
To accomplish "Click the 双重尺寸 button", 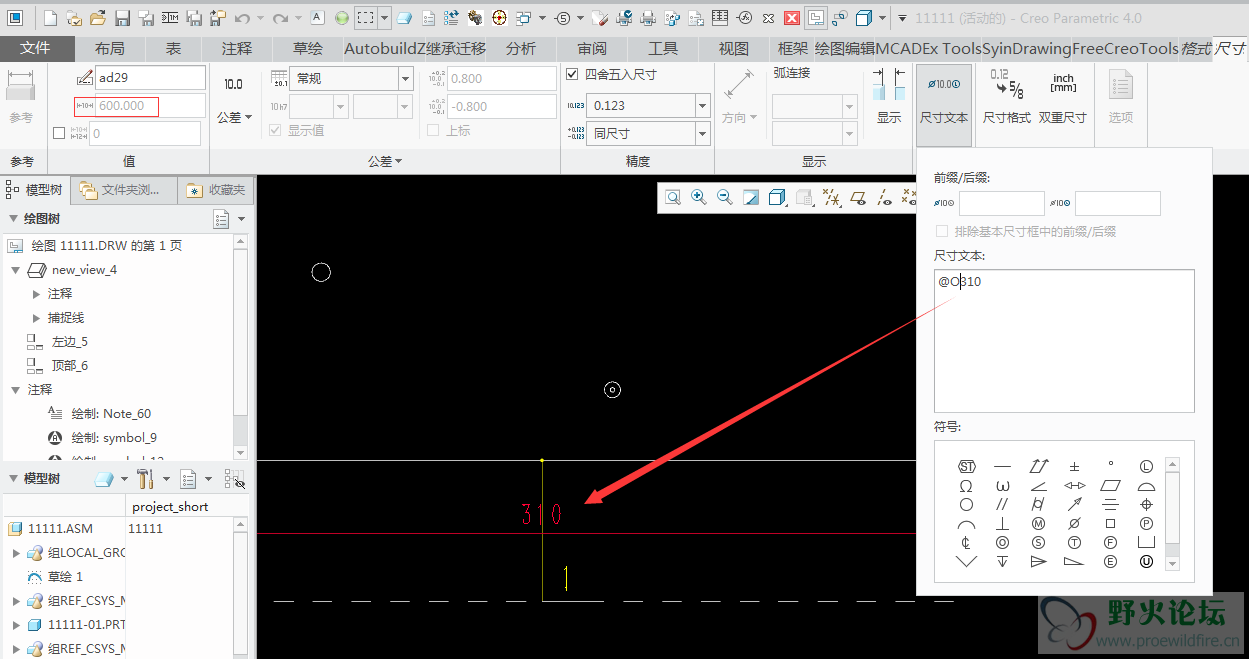I will pos(1063,98).
